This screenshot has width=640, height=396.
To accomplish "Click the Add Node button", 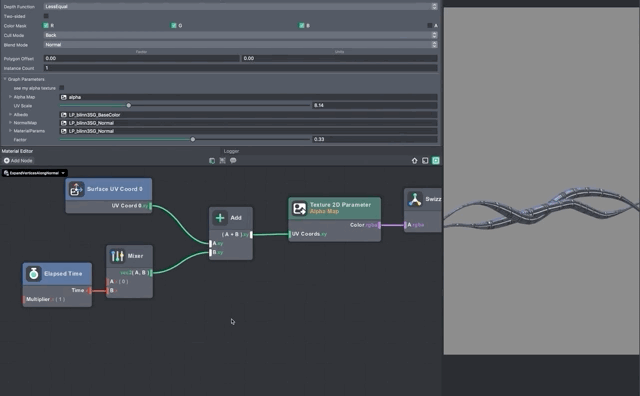I will [x=18, y=161].
